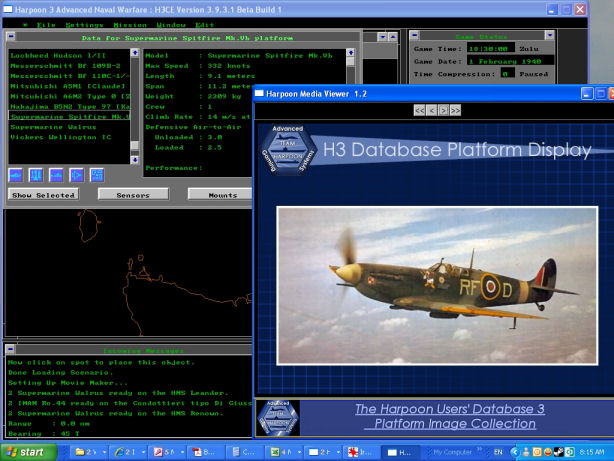Open the Start menu
614x461 pixels.
pyautogui.click(x=27, y=452)
